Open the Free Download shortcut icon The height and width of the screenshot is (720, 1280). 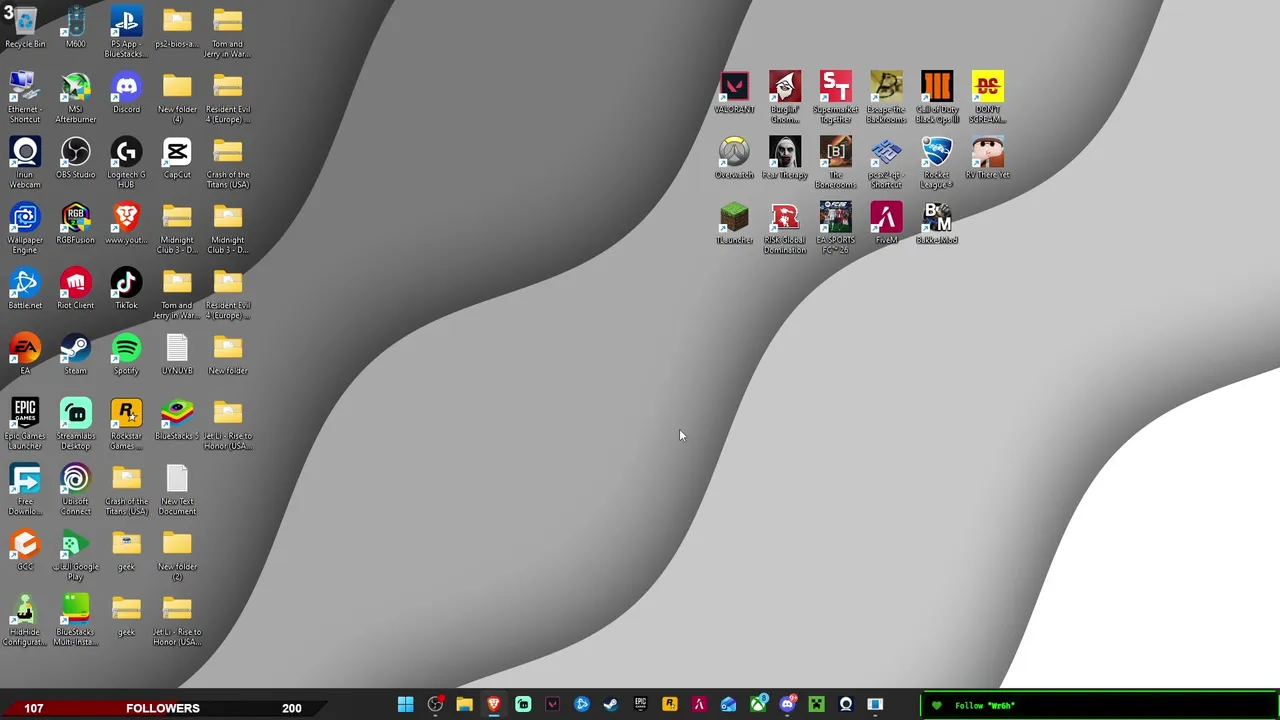pos(25,489)
